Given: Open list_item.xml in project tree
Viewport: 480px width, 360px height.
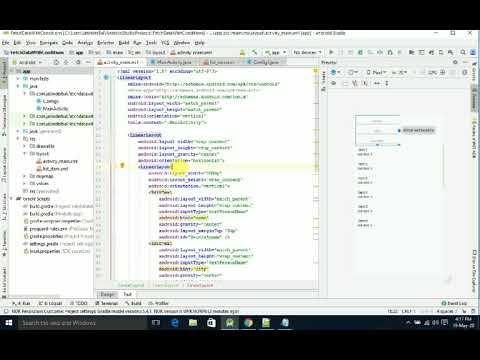Looking at the screenshot, I should click(x=52, y=169).
